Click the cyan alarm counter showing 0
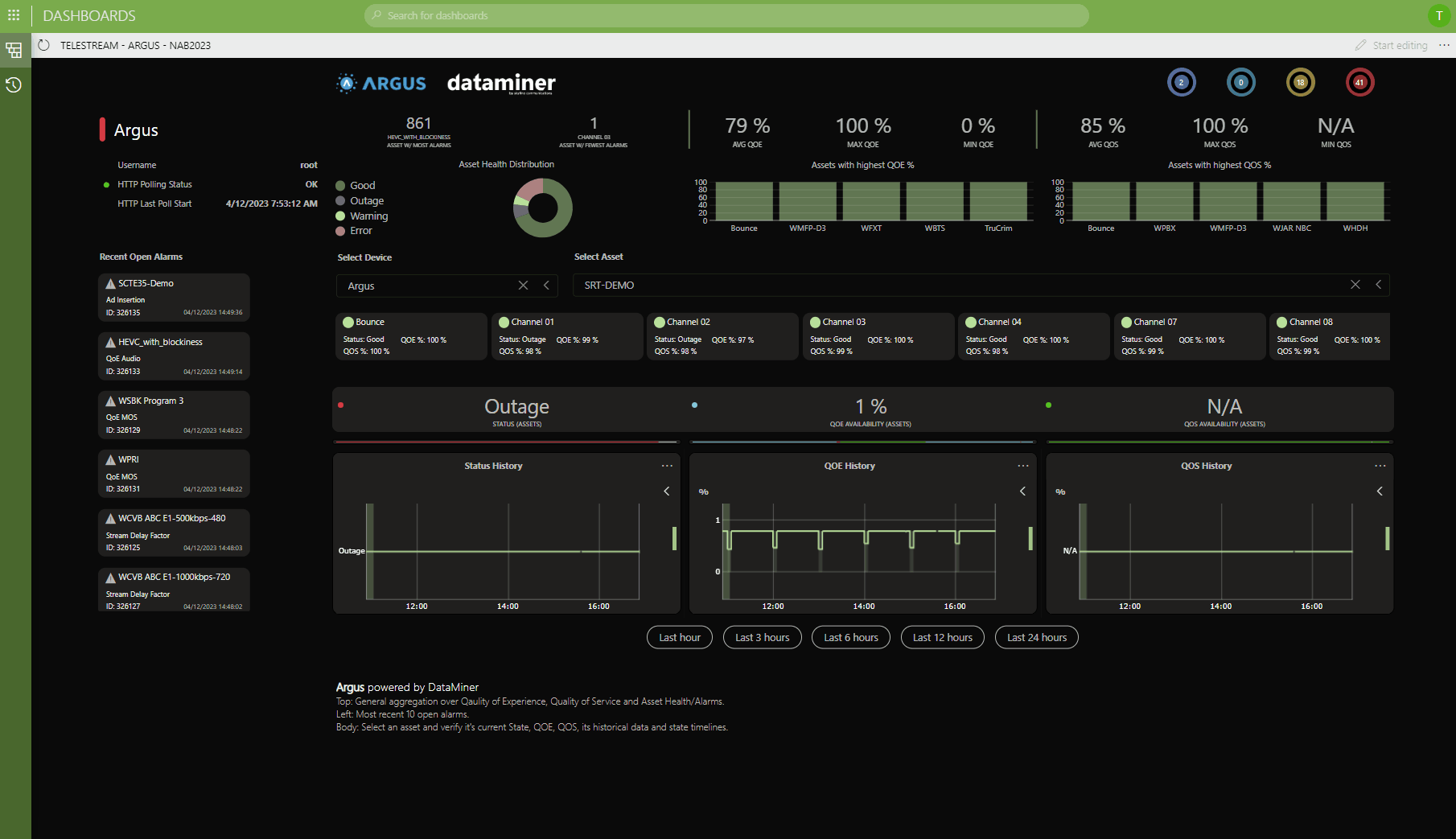1456x839 pixels. 1241,82
